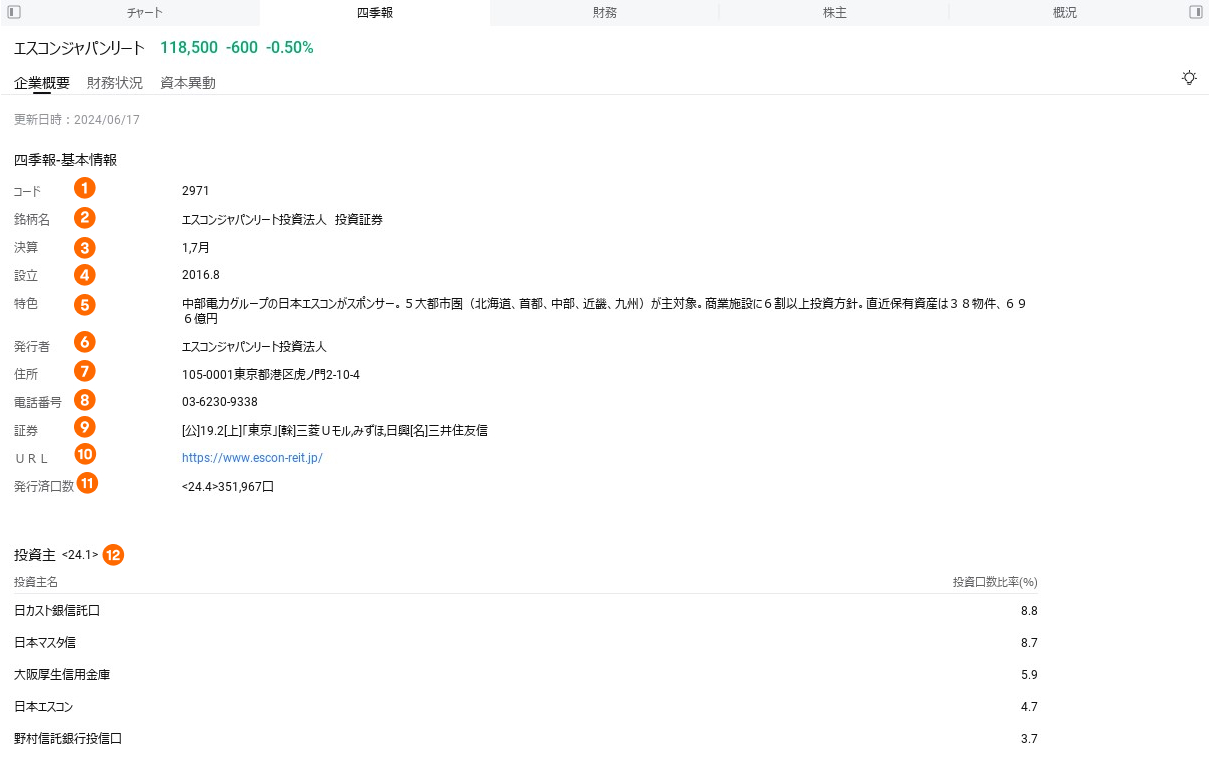
Task: Click the 日カスト銀信託口 row name
Action: (x=57, y=610)
